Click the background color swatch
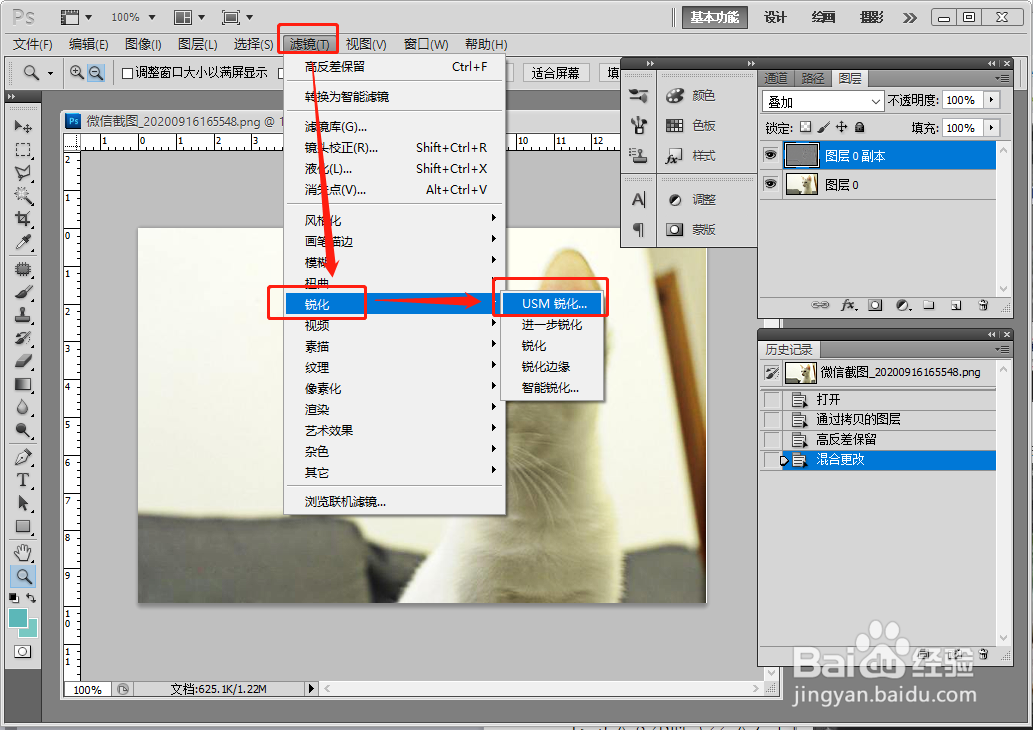Image resolution: width=1033 pixels, height=730 pixels. [x=31, y=631]
